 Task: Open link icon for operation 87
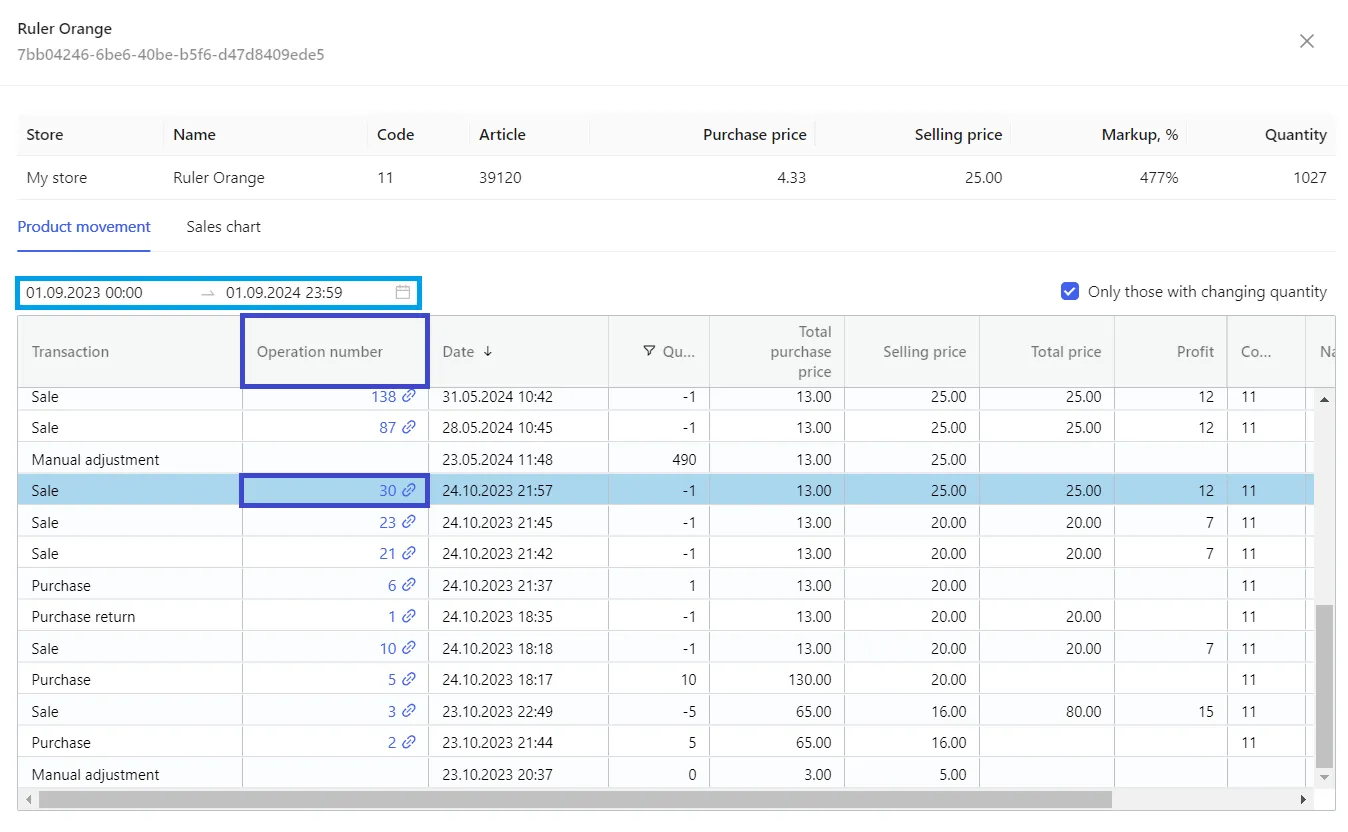pos(409,428)
